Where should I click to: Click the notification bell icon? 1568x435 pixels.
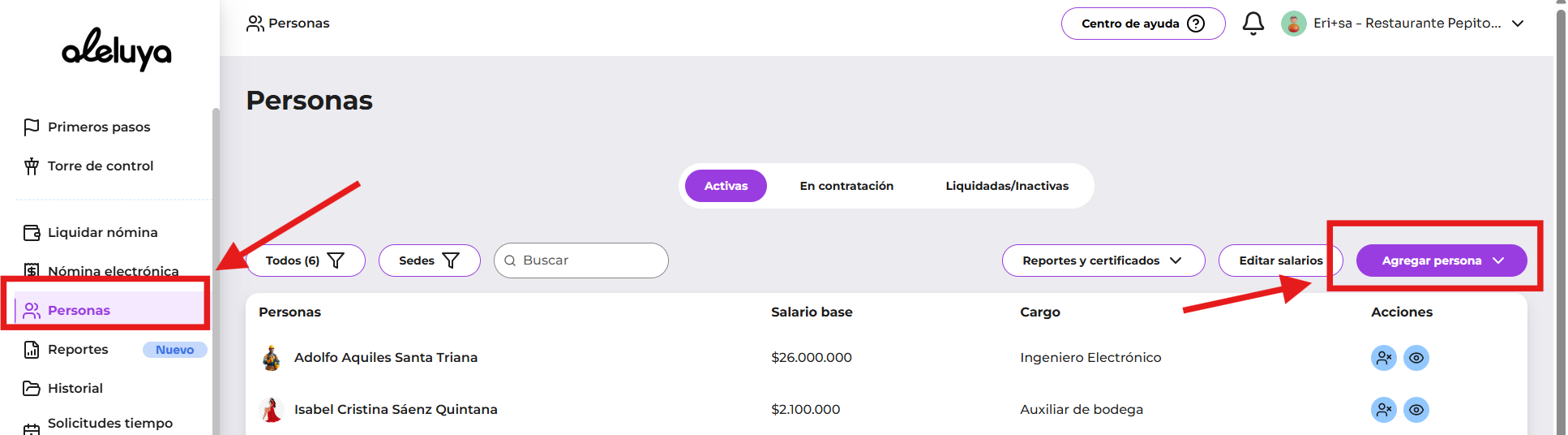point(1253,24)
